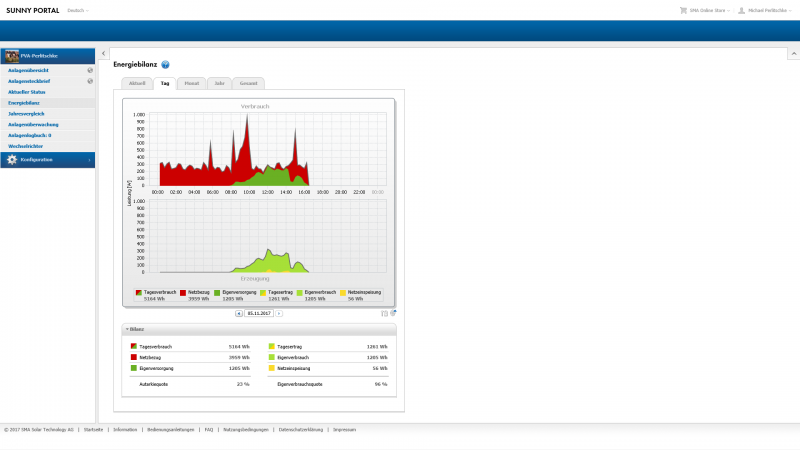Collapse the top header with up arrow

pyautogui.click(x=794, y=54)
